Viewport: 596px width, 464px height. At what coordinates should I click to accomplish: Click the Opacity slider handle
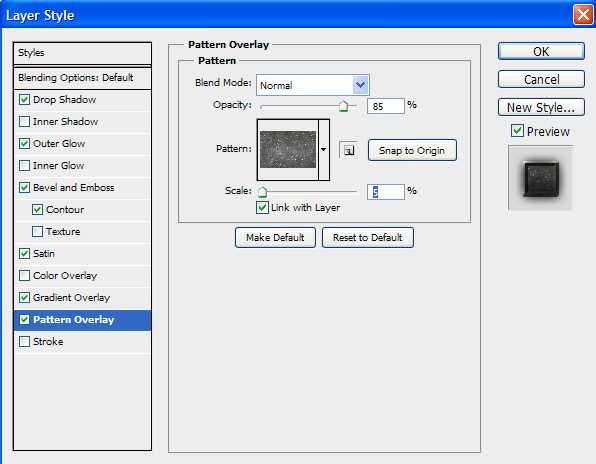click(x=343, y=106)
